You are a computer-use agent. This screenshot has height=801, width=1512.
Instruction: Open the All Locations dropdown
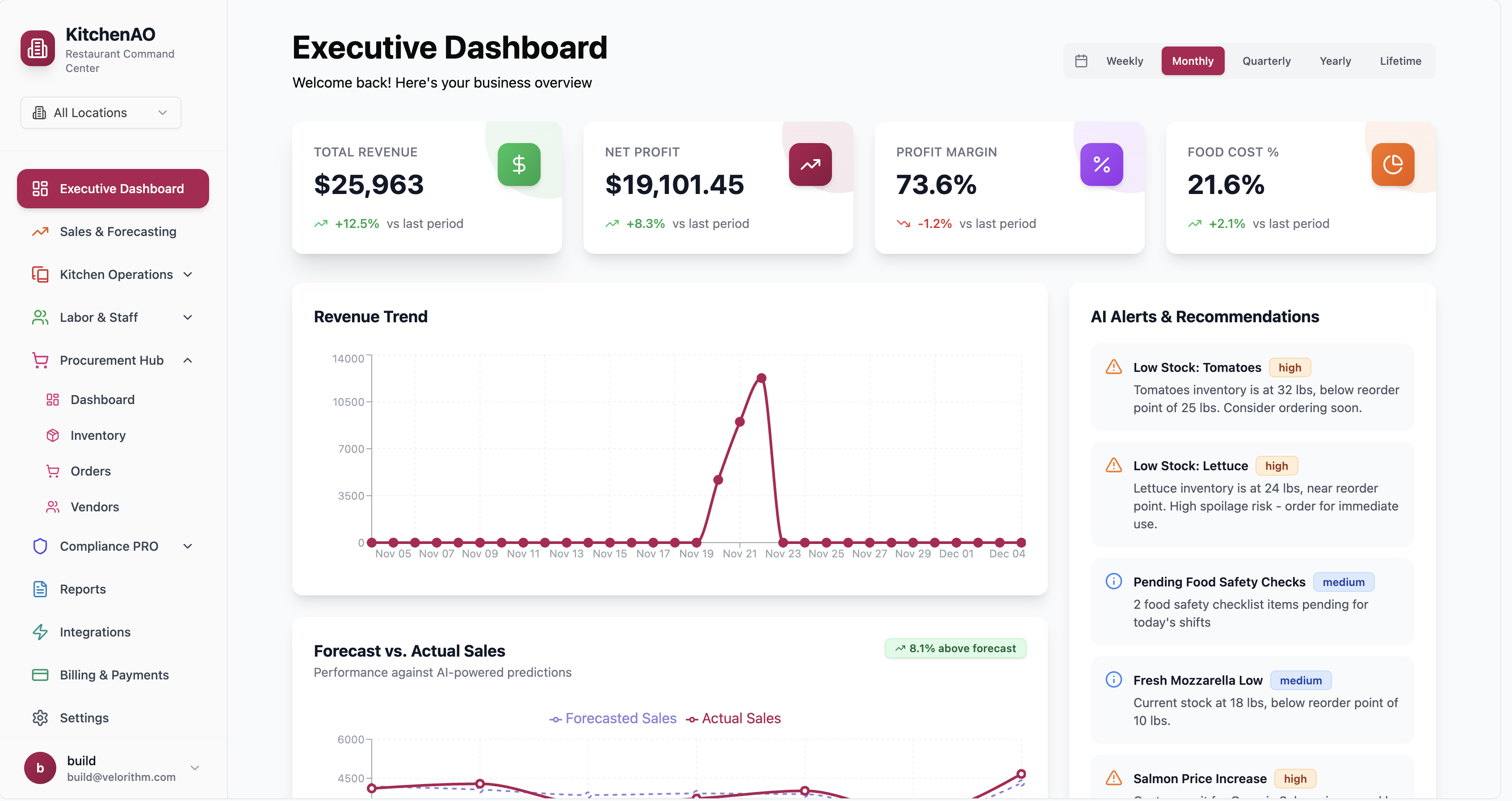[x=101, y=112]
